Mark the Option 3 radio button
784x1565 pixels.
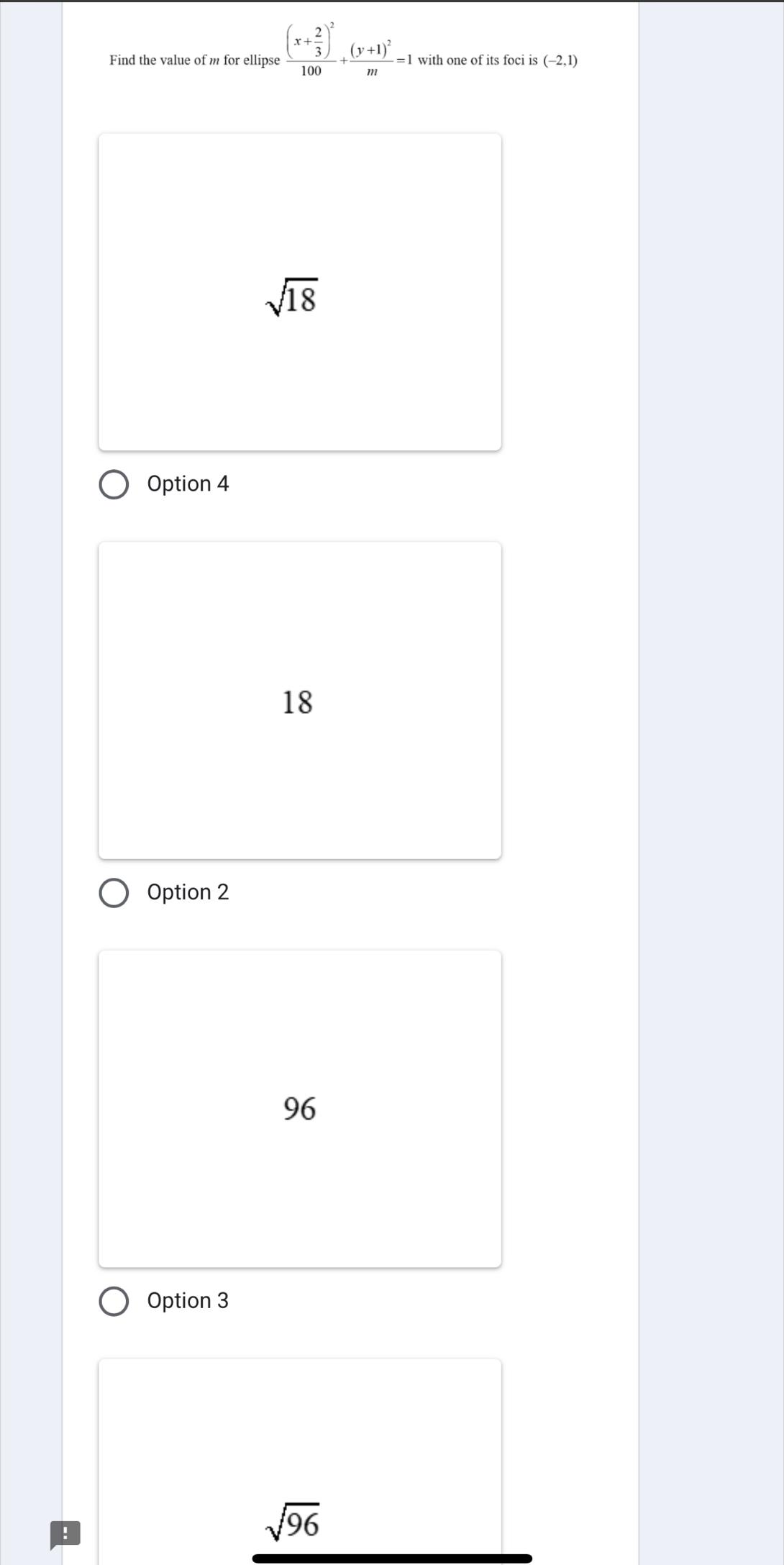[114, 1302]
